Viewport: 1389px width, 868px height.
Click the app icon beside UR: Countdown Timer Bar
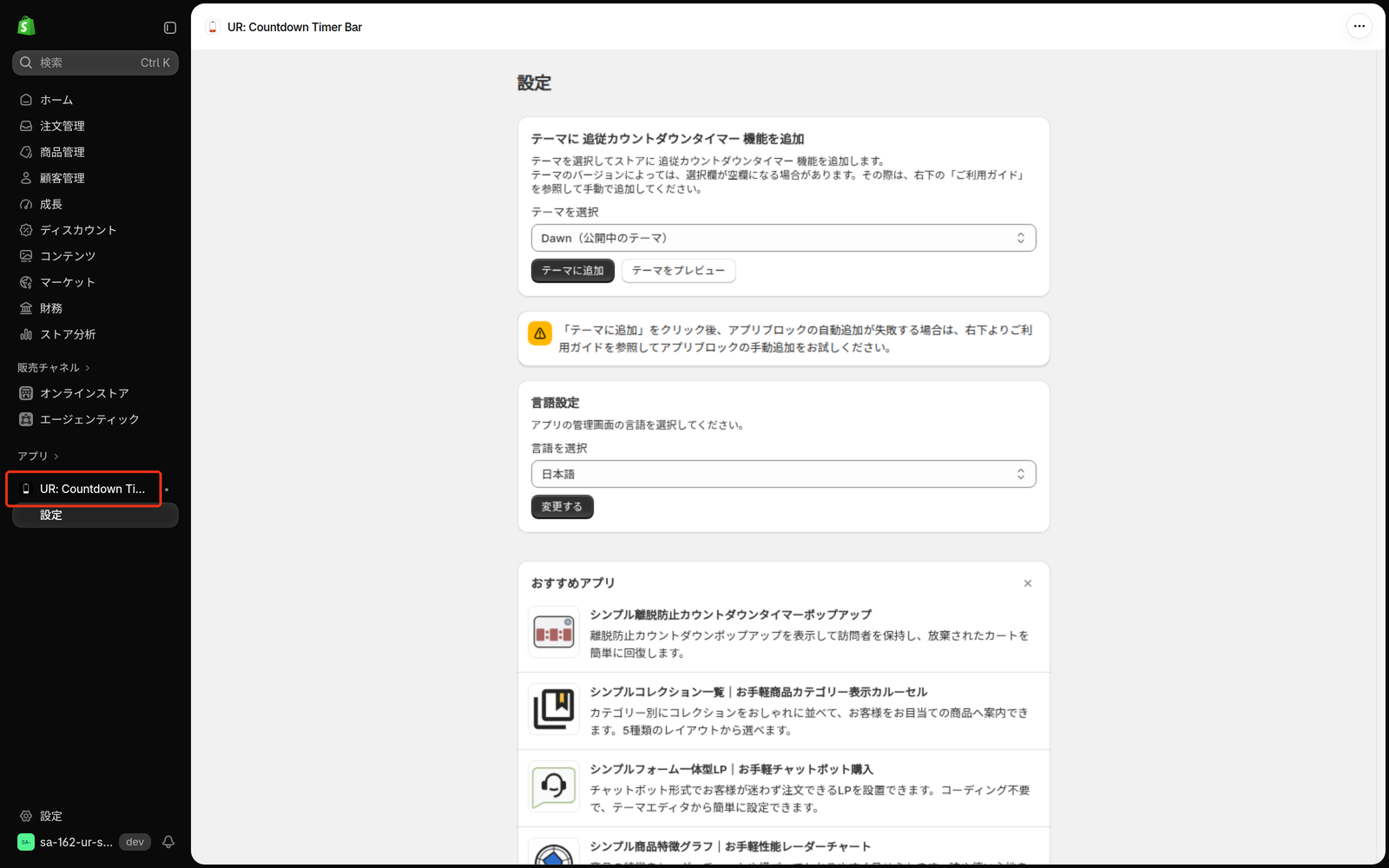(x=213, y=27)
